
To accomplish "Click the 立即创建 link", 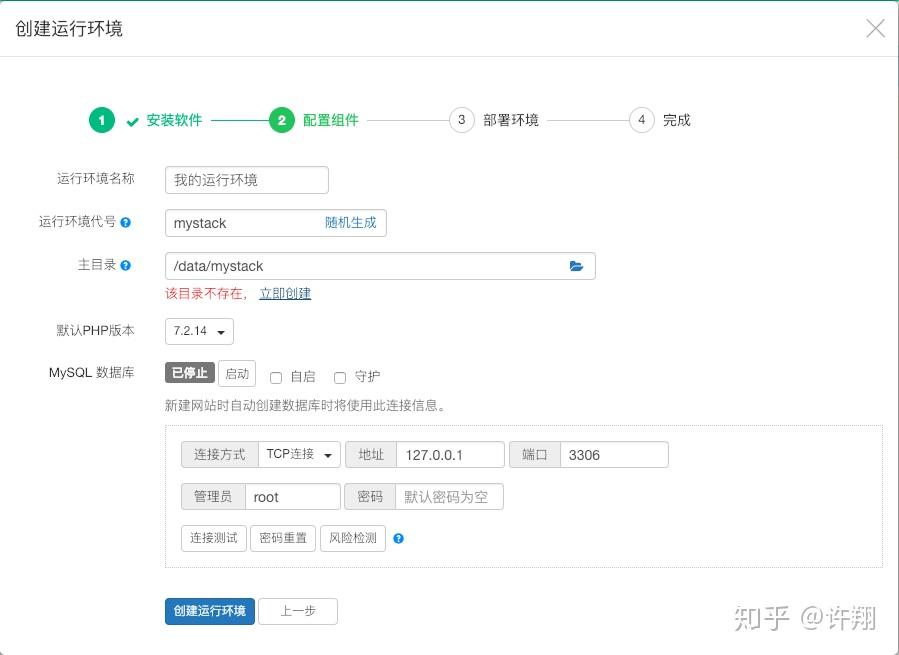I will (x=285, y=294).
